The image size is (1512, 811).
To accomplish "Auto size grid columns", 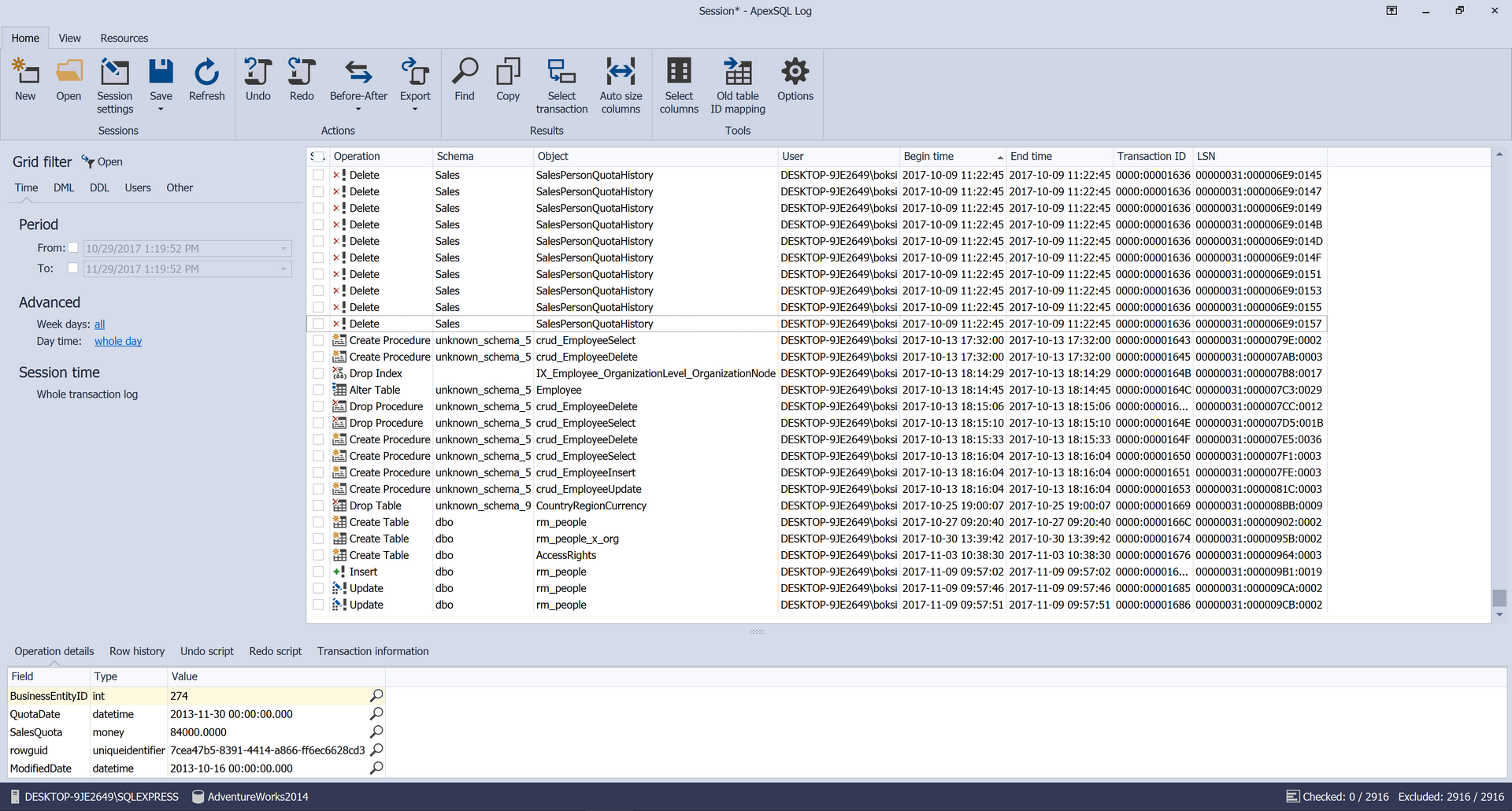I will 621,85.
